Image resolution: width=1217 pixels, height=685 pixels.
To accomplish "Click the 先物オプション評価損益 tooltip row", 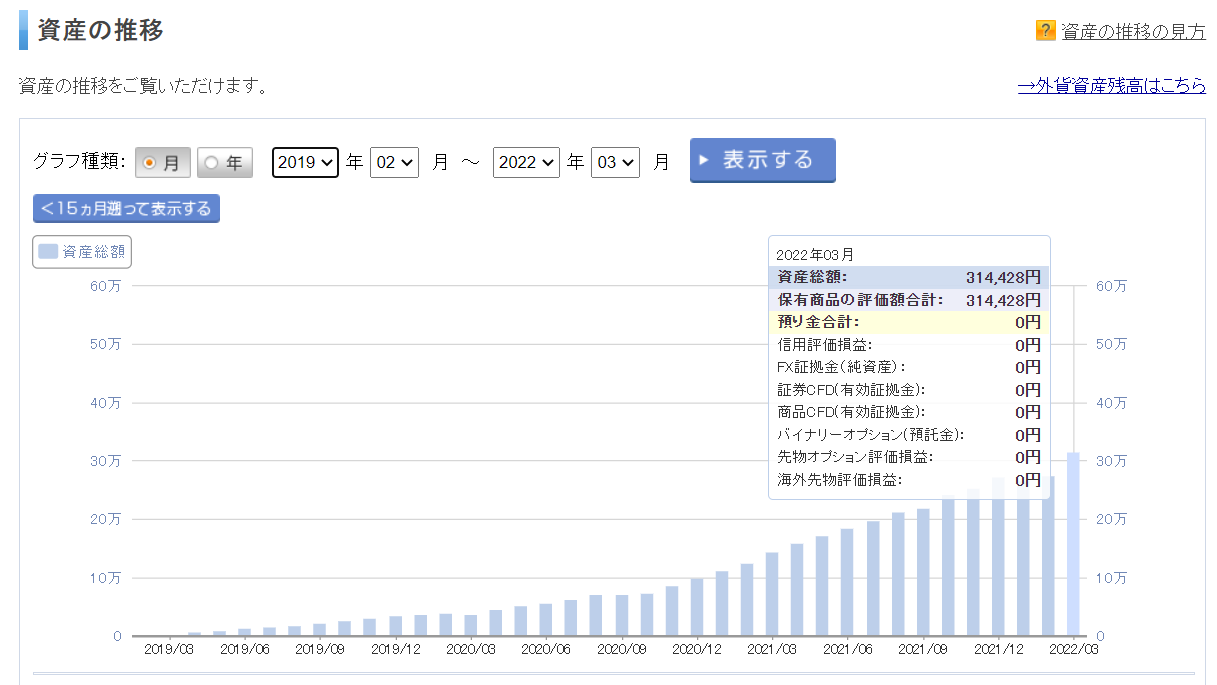I will click(x=909, y=457).
